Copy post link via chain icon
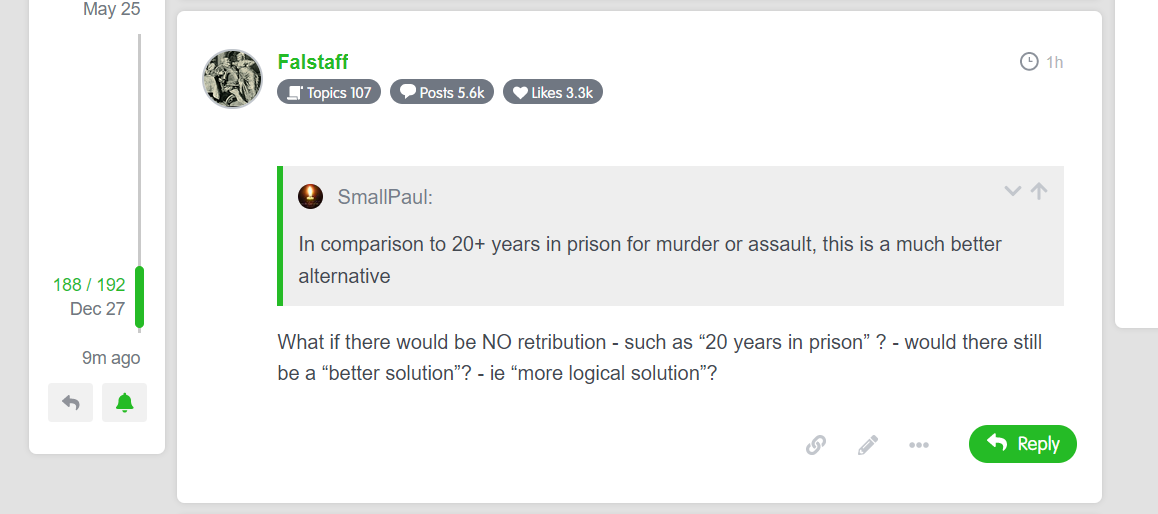Screen dimensions: 1158x514 [816, 445]
